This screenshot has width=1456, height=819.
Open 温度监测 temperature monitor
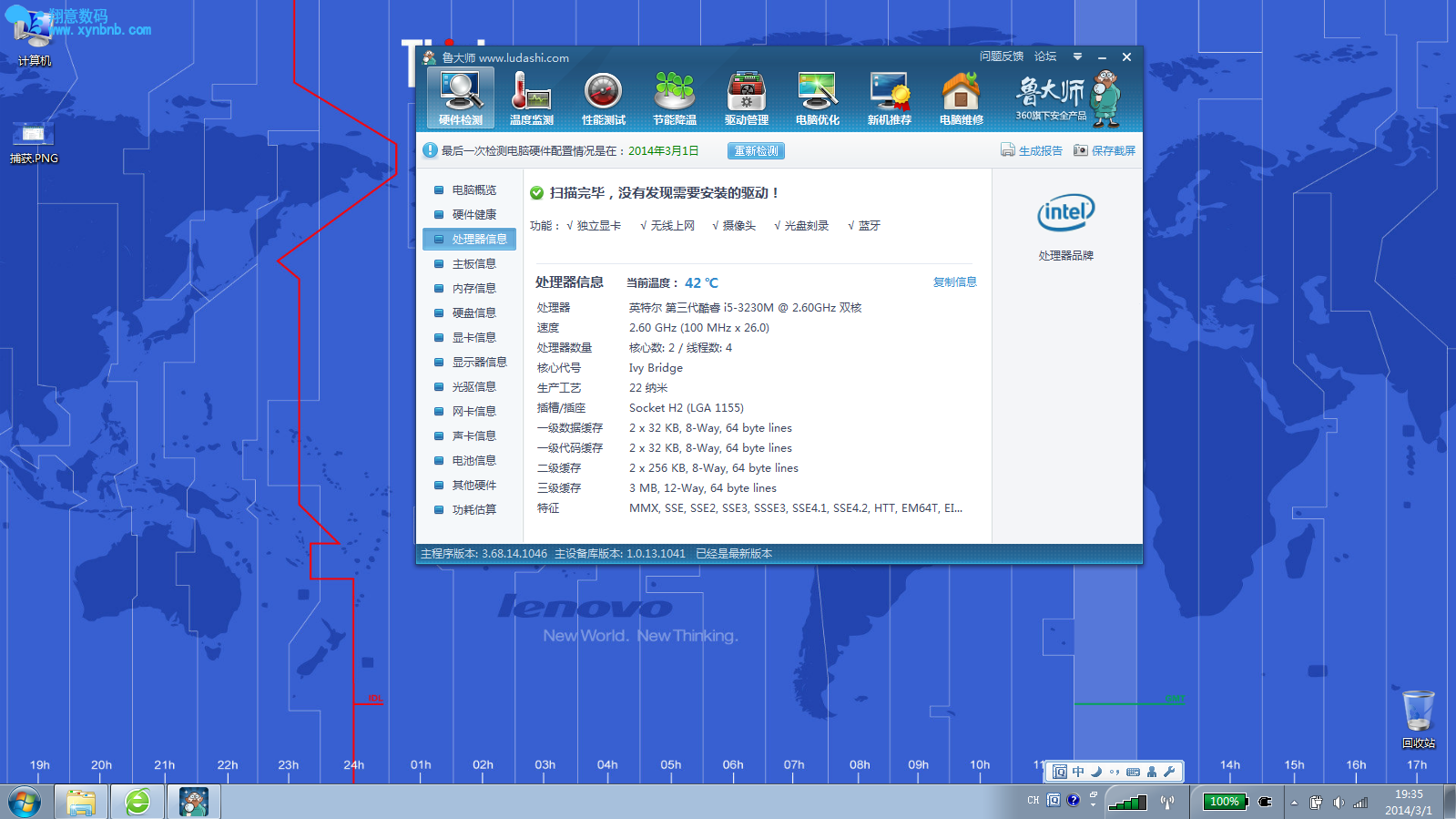tap(532, 98)
